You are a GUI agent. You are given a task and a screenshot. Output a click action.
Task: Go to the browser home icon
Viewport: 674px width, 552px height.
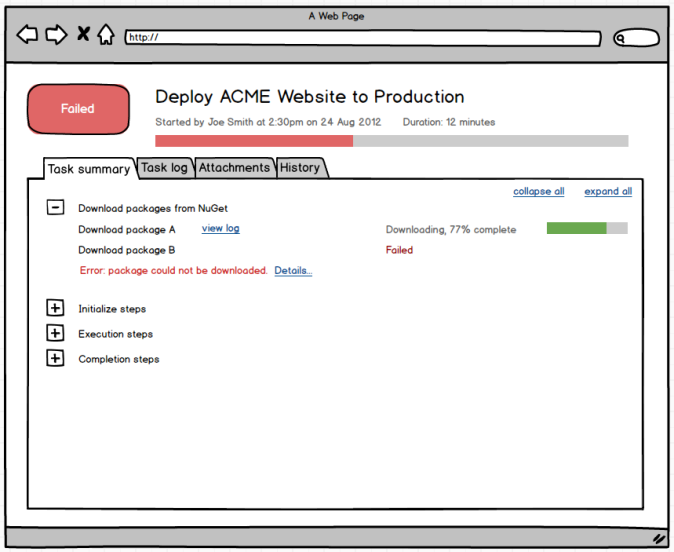pos(106,35)
